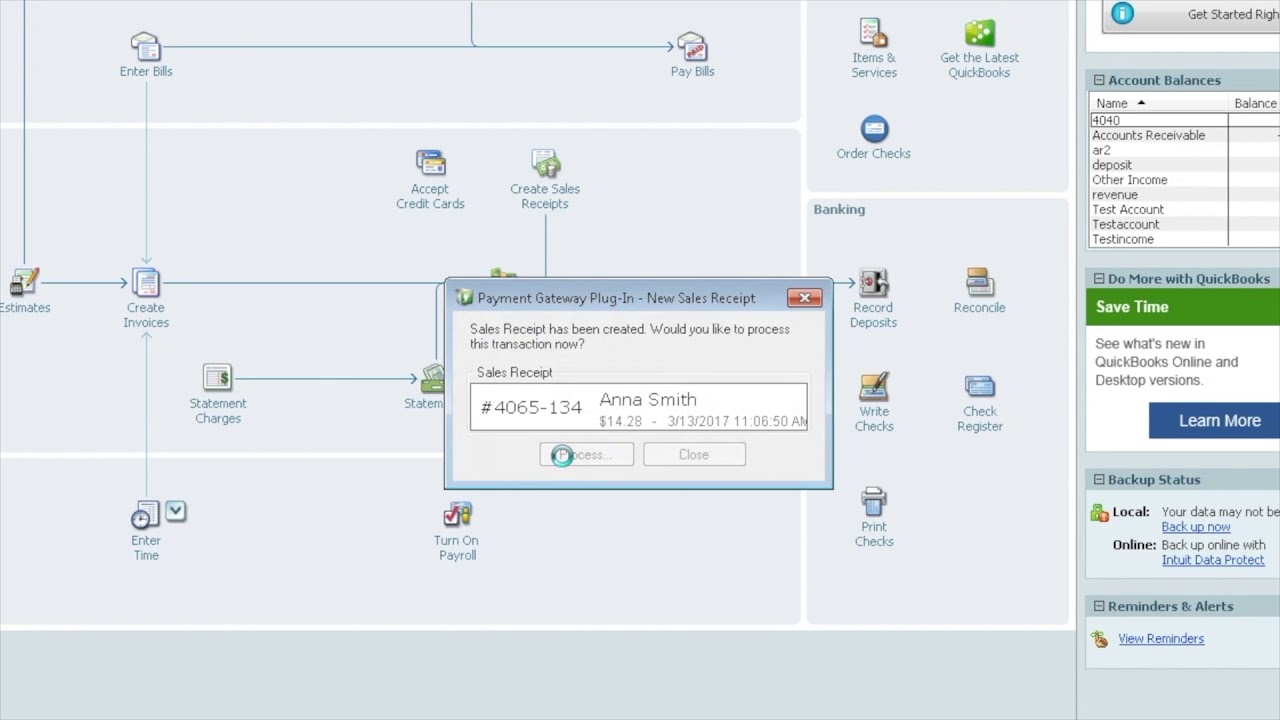Open the Estimates icon

(x=24, y=282)
